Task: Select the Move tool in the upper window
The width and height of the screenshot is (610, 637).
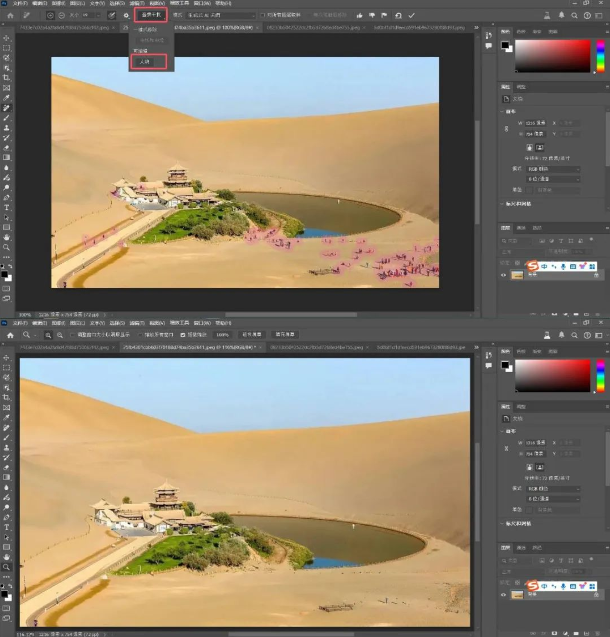Action: tap(6, 38)
